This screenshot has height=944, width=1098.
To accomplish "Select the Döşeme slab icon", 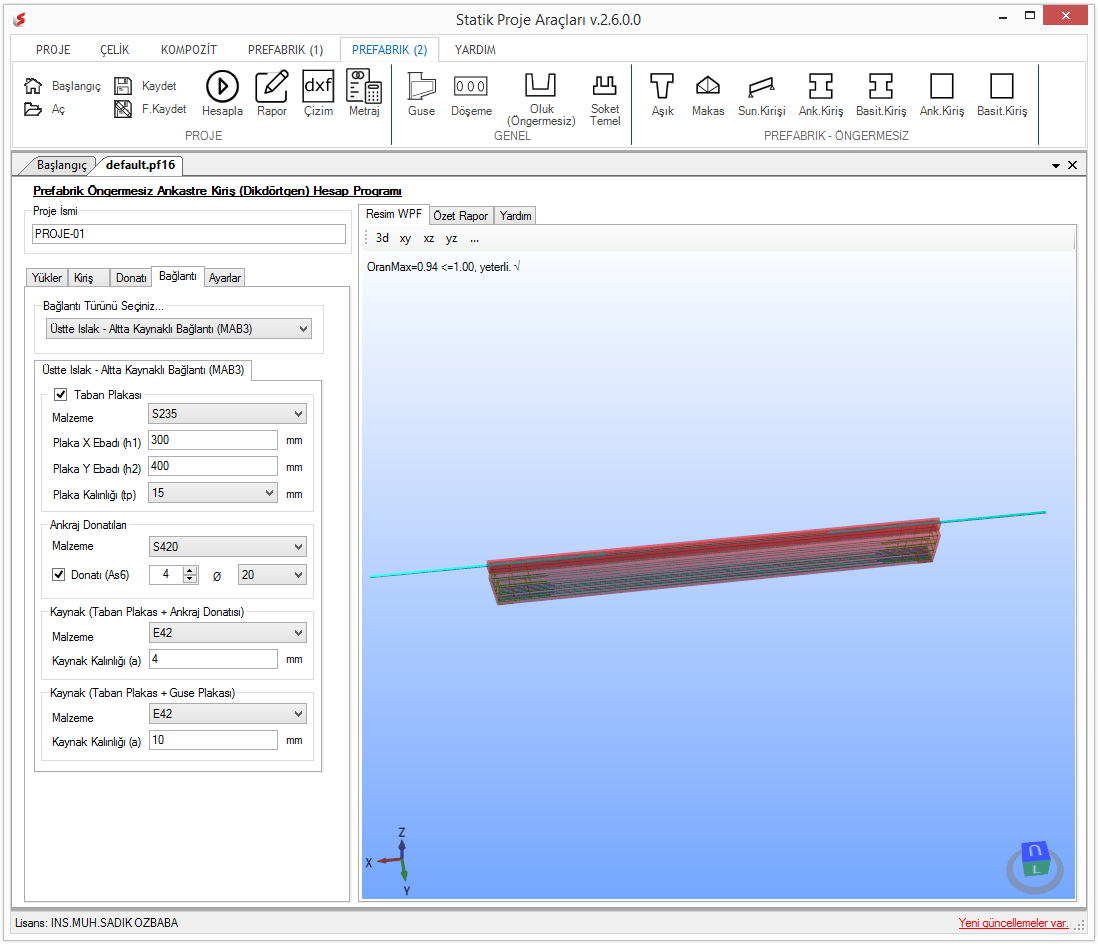I will click(471, 86).
